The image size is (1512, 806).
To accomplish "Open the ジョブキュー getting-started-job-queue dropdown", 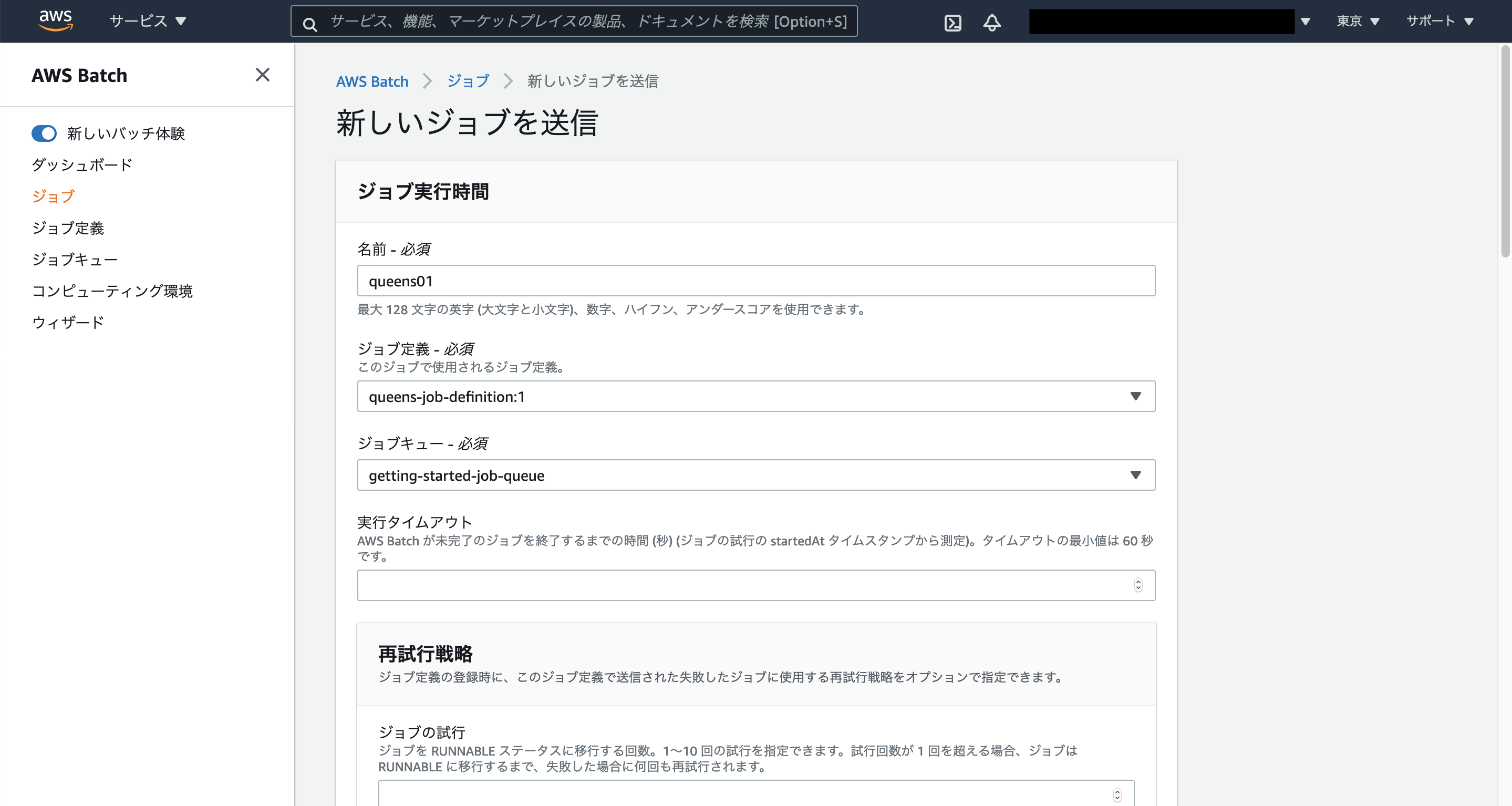I will (756, 475).
